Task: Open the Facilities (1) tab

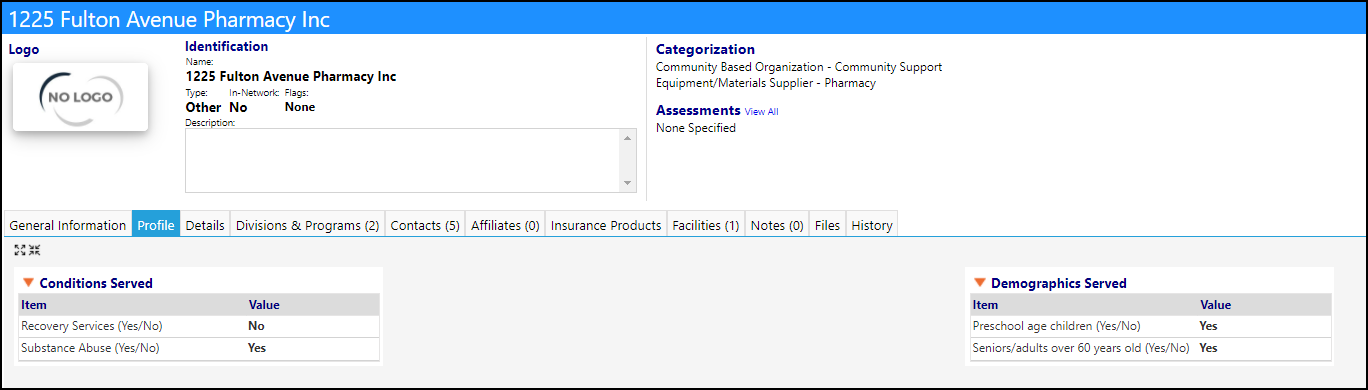Action: click(x=706, y=225)
